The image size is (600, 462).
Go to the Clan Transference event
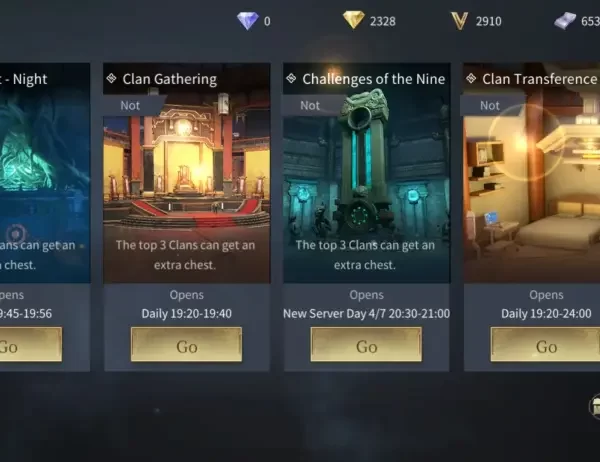[x=545, y=344]
